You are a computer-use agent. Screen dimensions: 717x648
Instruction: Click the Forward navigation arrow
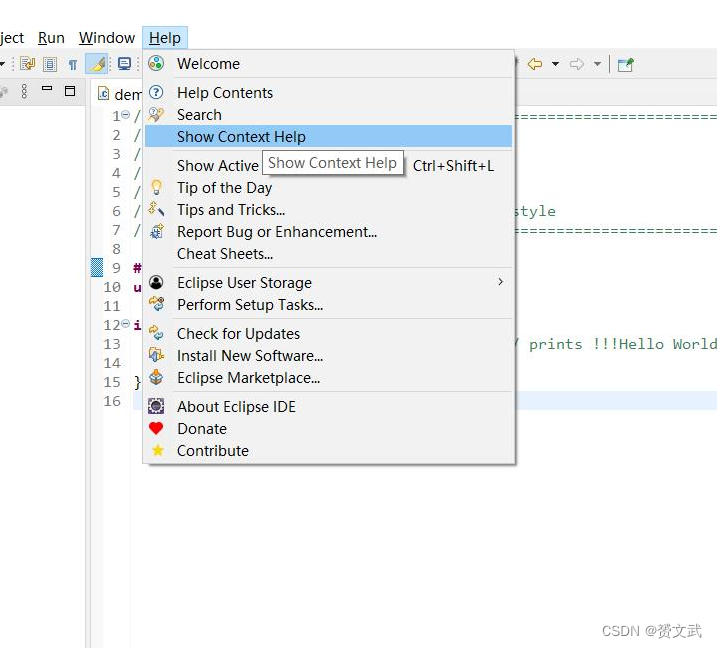[x=577, y=64]
